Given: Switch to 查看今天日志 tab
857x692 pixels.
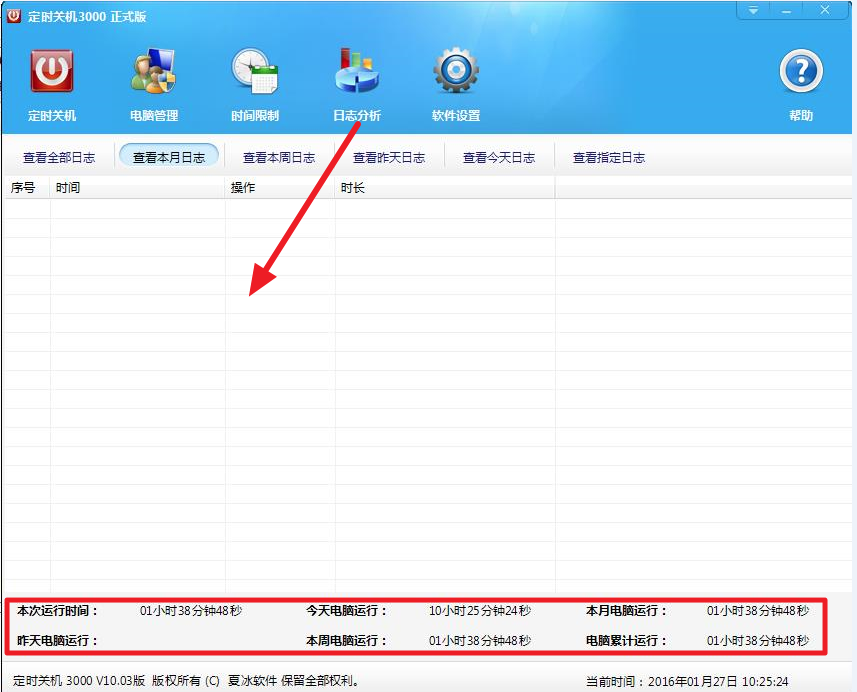Looking at the screenshot, I should pos(498,157).
